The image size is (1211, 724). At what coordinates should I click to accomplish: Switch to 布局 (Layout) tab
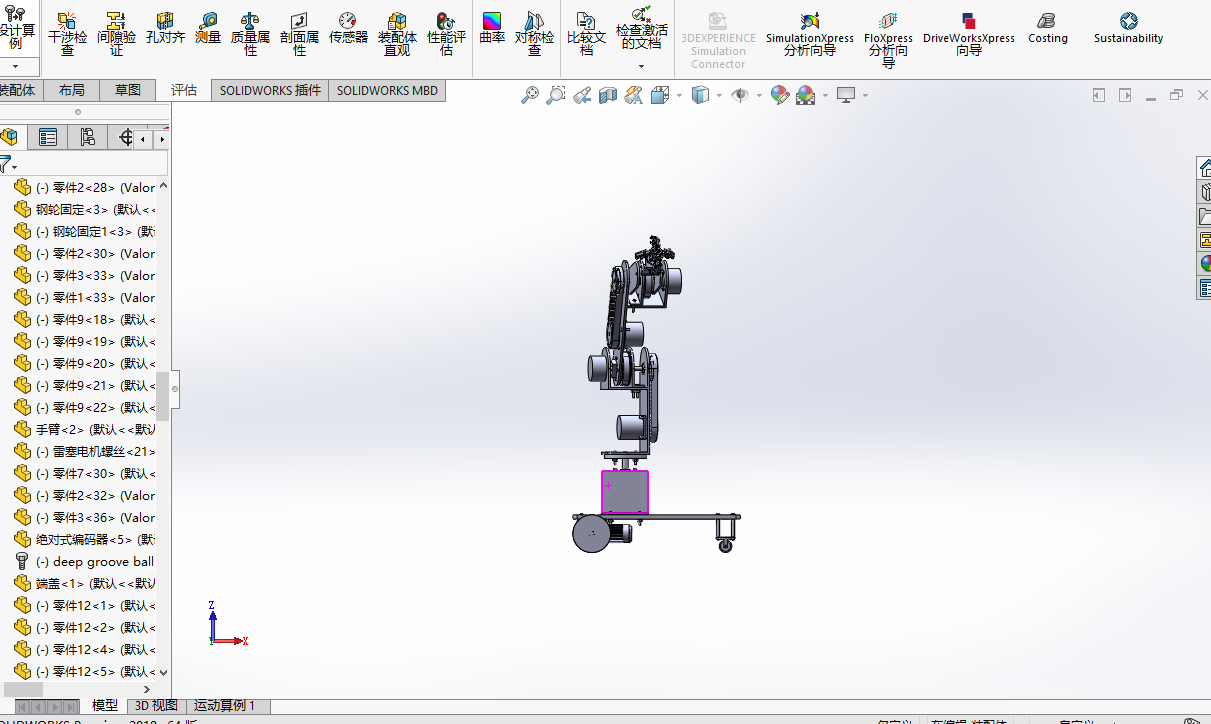(x=72, y=90)
